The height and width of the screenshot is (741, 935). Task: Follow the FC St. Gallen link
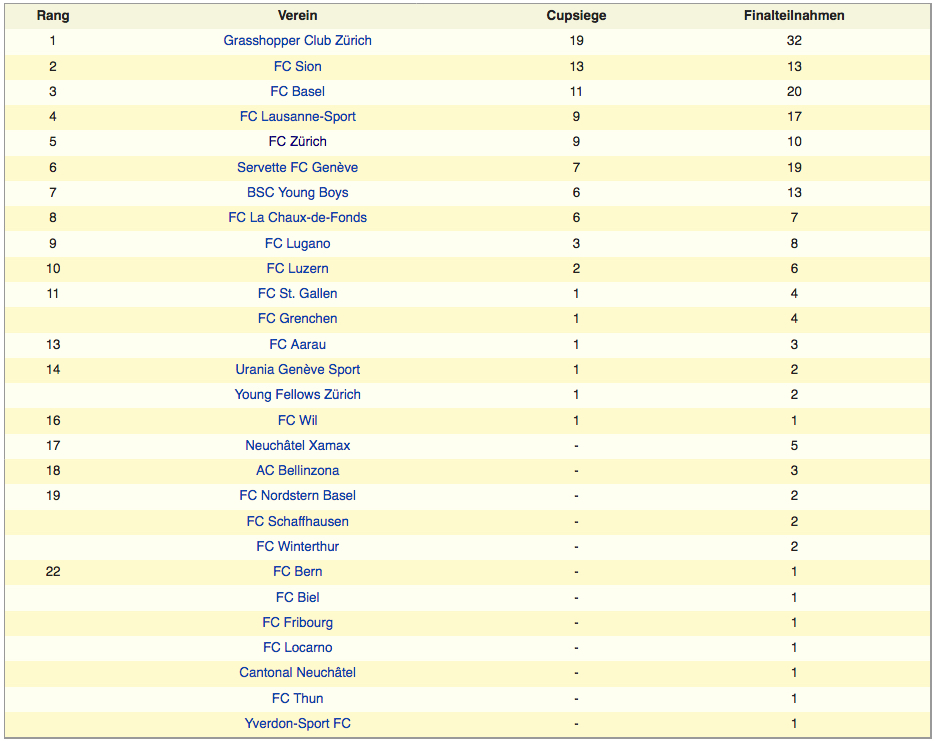pos(297,293)
